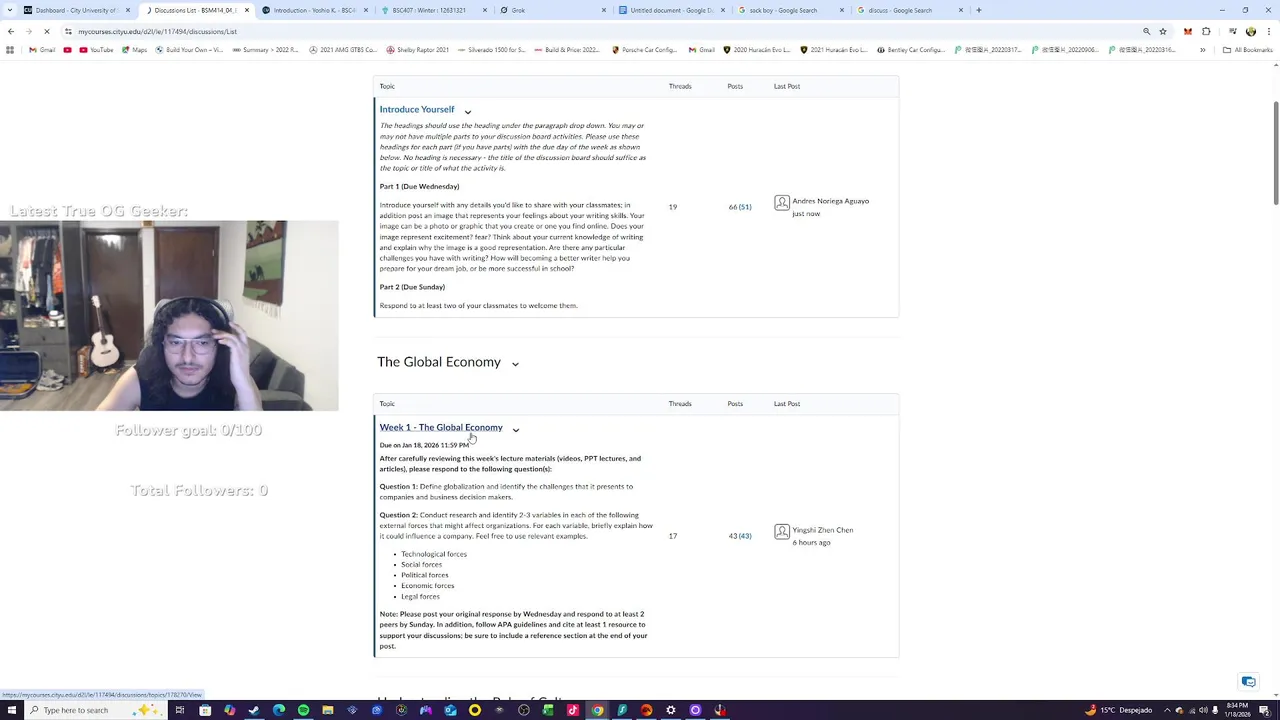Image resolution: width=1280 pixels, height=720 pixels.
Task: Open Outlook from taskbar
Action: pyautogui.click(x=451, y=710)
